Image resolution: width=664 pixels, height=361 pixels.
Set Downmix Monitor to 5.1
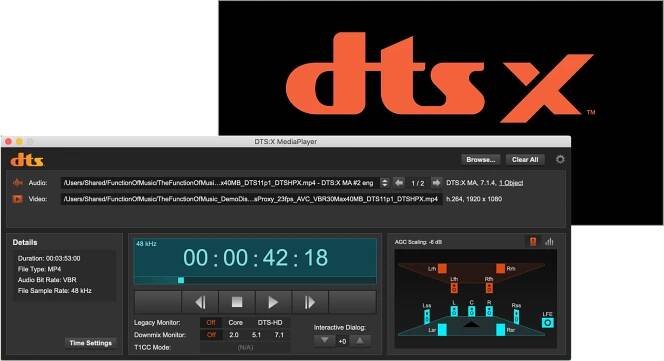256,335
